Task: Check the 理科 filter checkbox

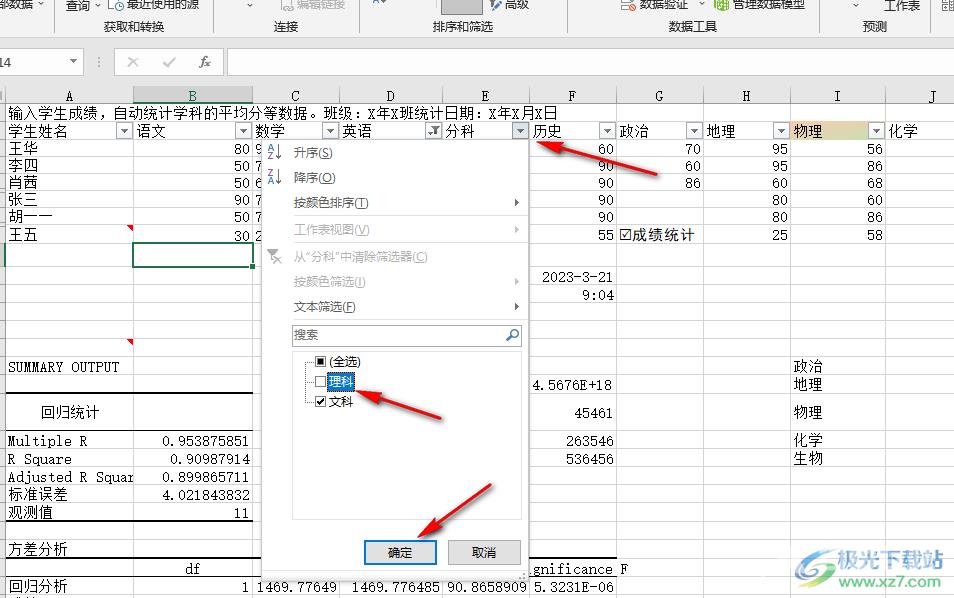Action: coord(320,381)
